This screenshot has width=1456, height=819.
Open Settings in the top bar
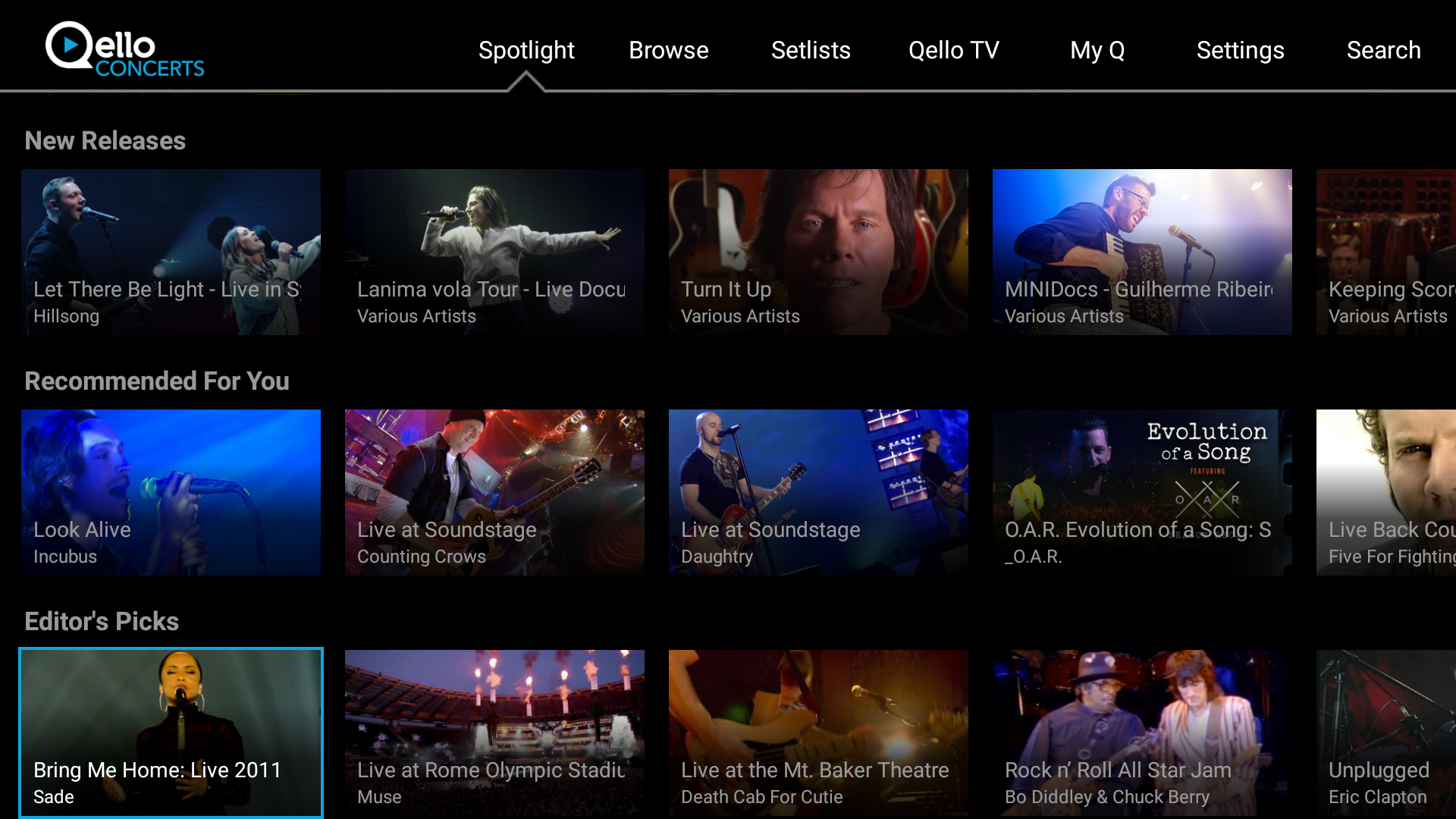pyautogui.click(x=1240, y=50)
